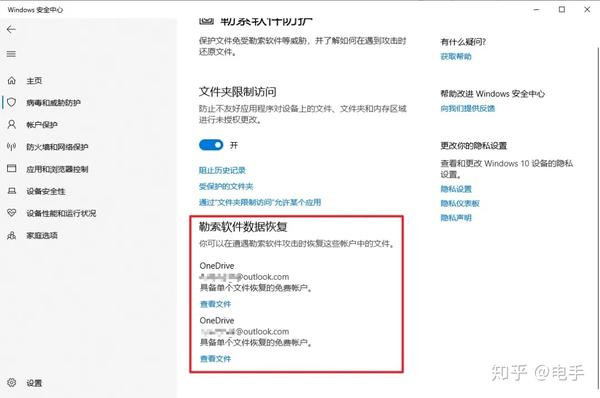
Task: Click the Home (主页) house icon
Action: [11, 80]
